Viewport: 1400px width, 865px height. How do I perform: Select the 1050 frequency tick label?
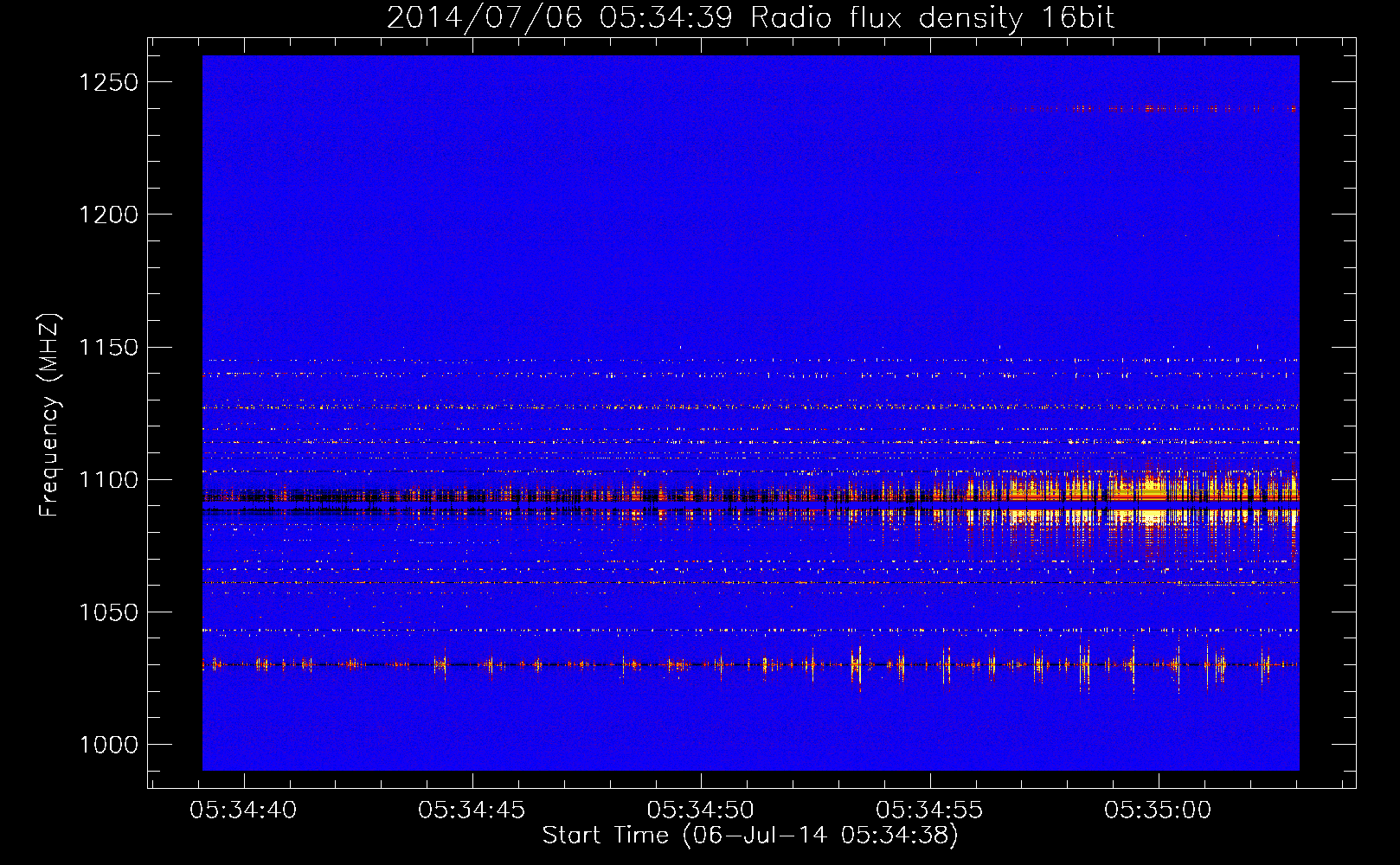pos(109,612)
